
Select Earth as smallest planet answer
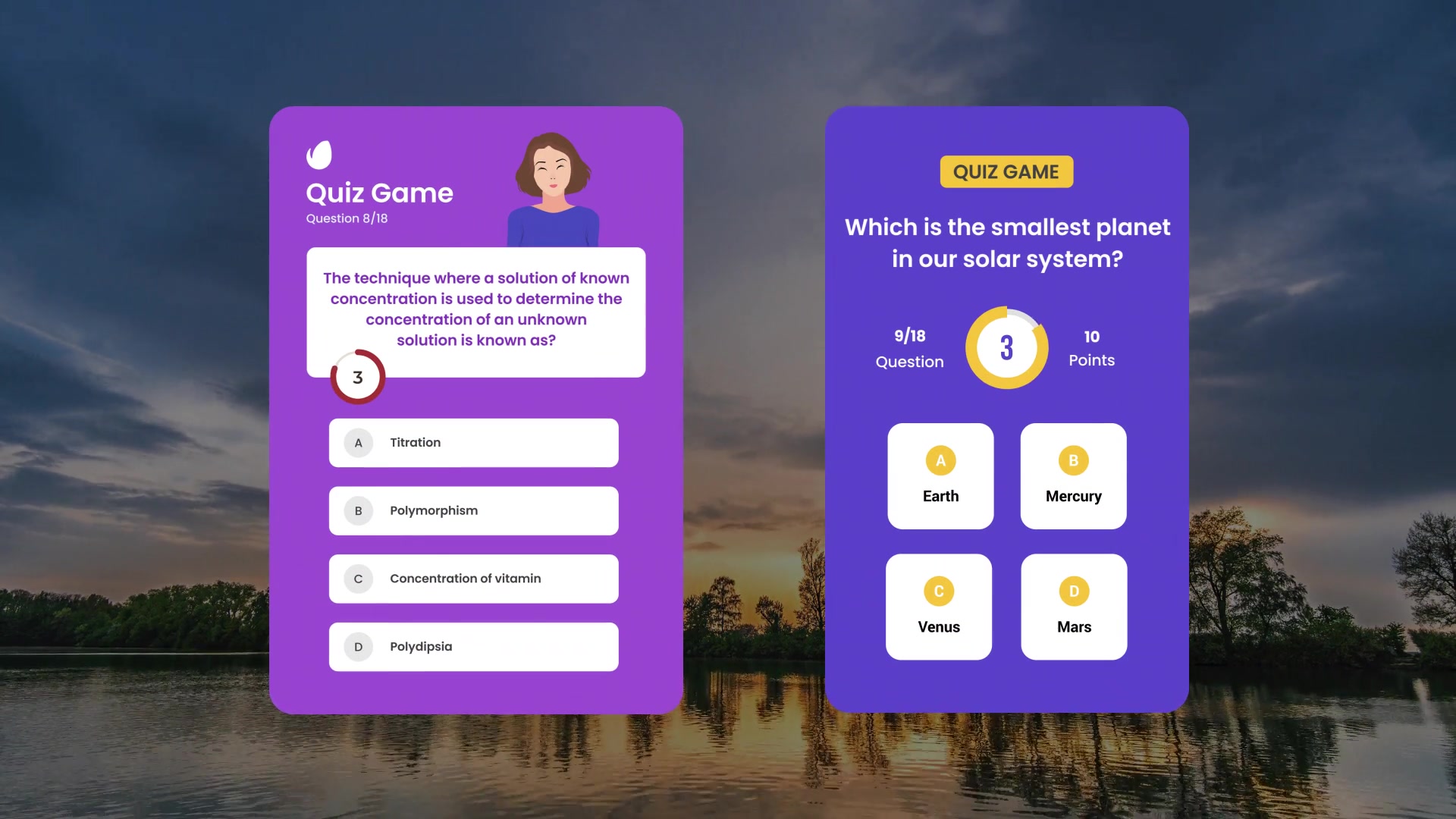pyautogui.click(x=940, y=476)
